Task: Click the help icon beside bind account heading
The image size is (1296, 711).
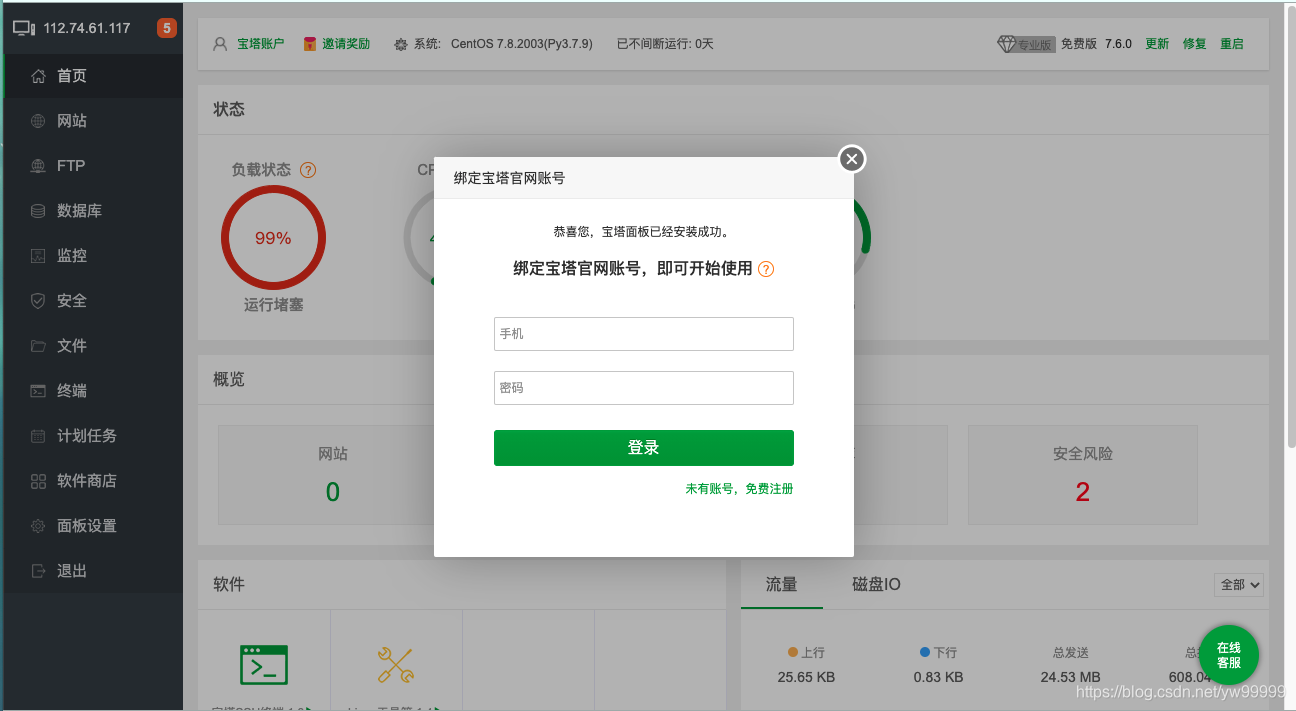Action: click(x=766, y=269)
